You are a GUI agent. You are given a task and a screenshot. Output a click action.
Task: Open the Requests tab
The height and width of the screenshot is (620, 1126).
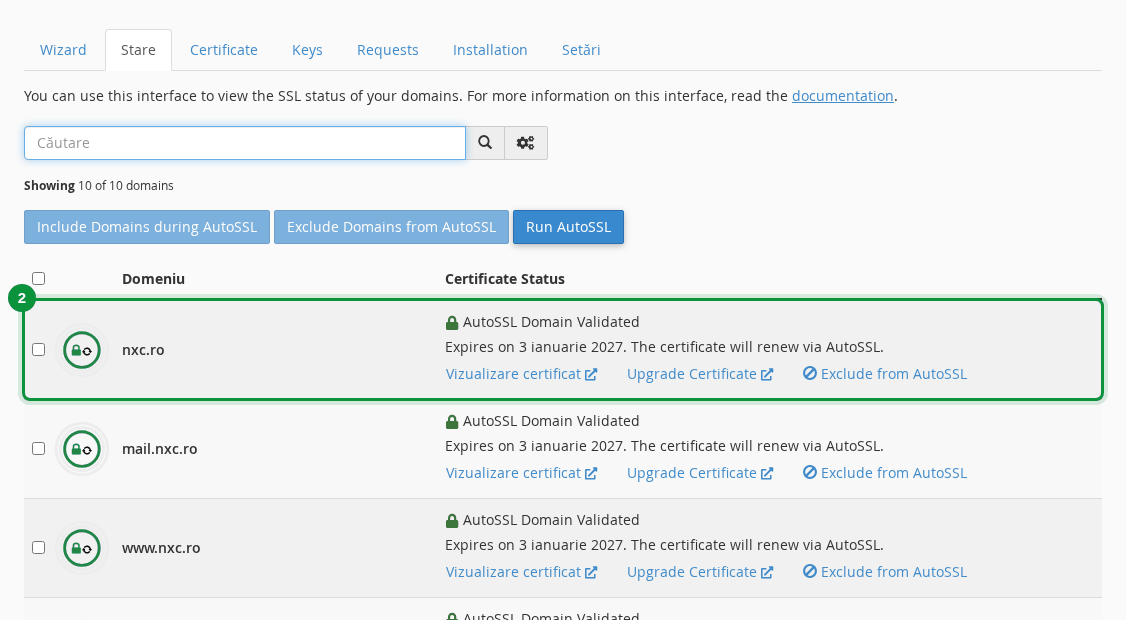click(388, 50)
